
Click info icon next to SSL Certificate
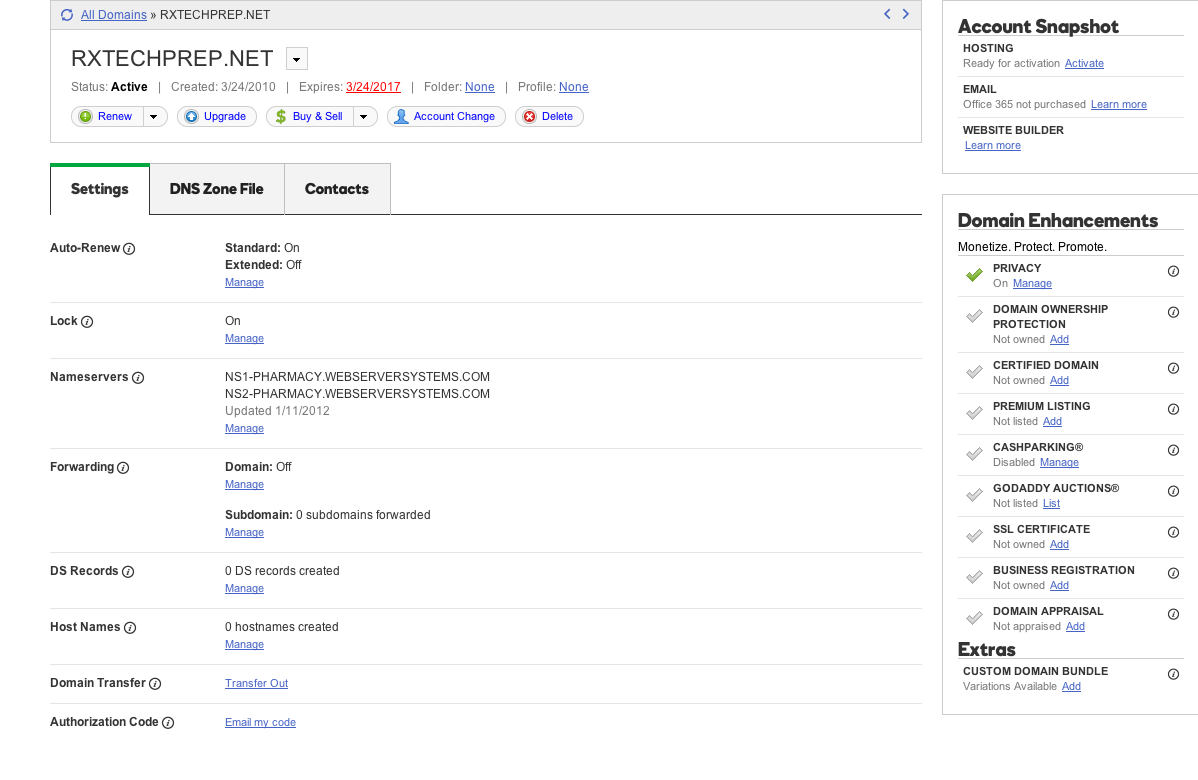(x=1174, y=532)
